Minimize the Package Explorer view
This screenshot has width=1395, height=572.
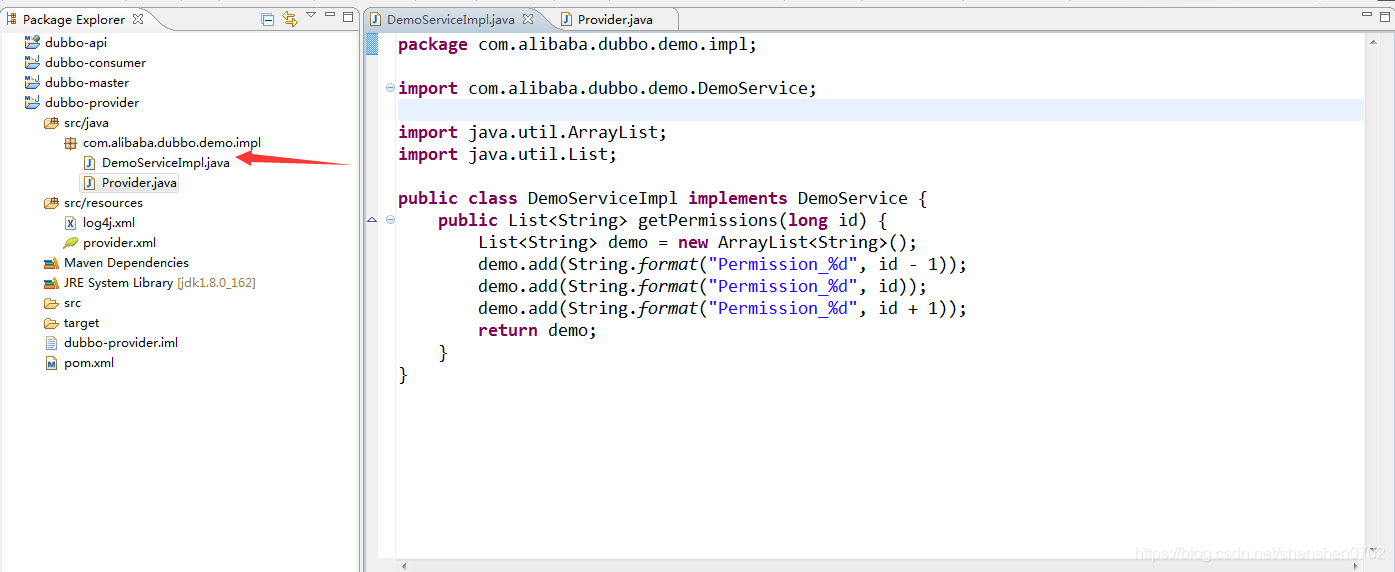point(330,16)
